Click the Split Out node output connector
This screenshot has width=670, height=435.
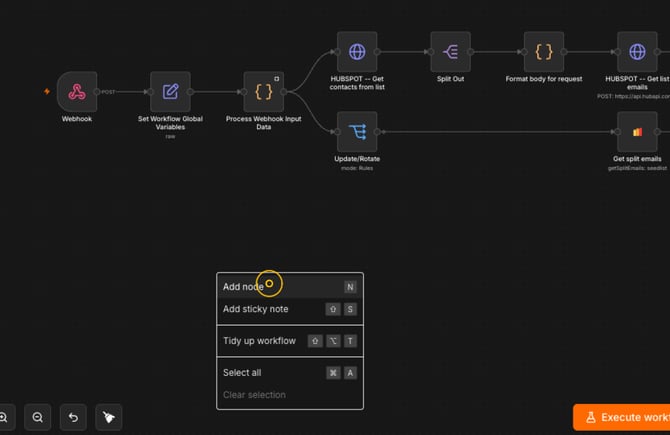pos(470,52)
